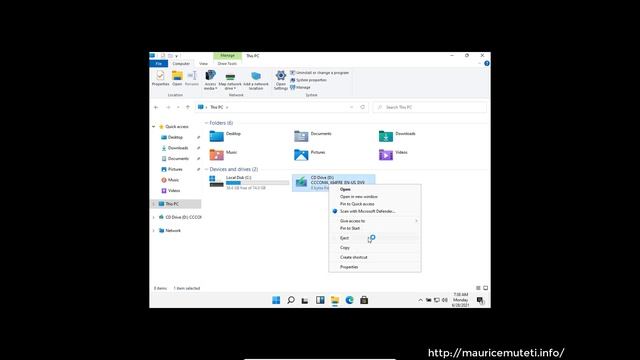
Task: Click the taskbar Search icon
Action: click(x=291, y=300)
